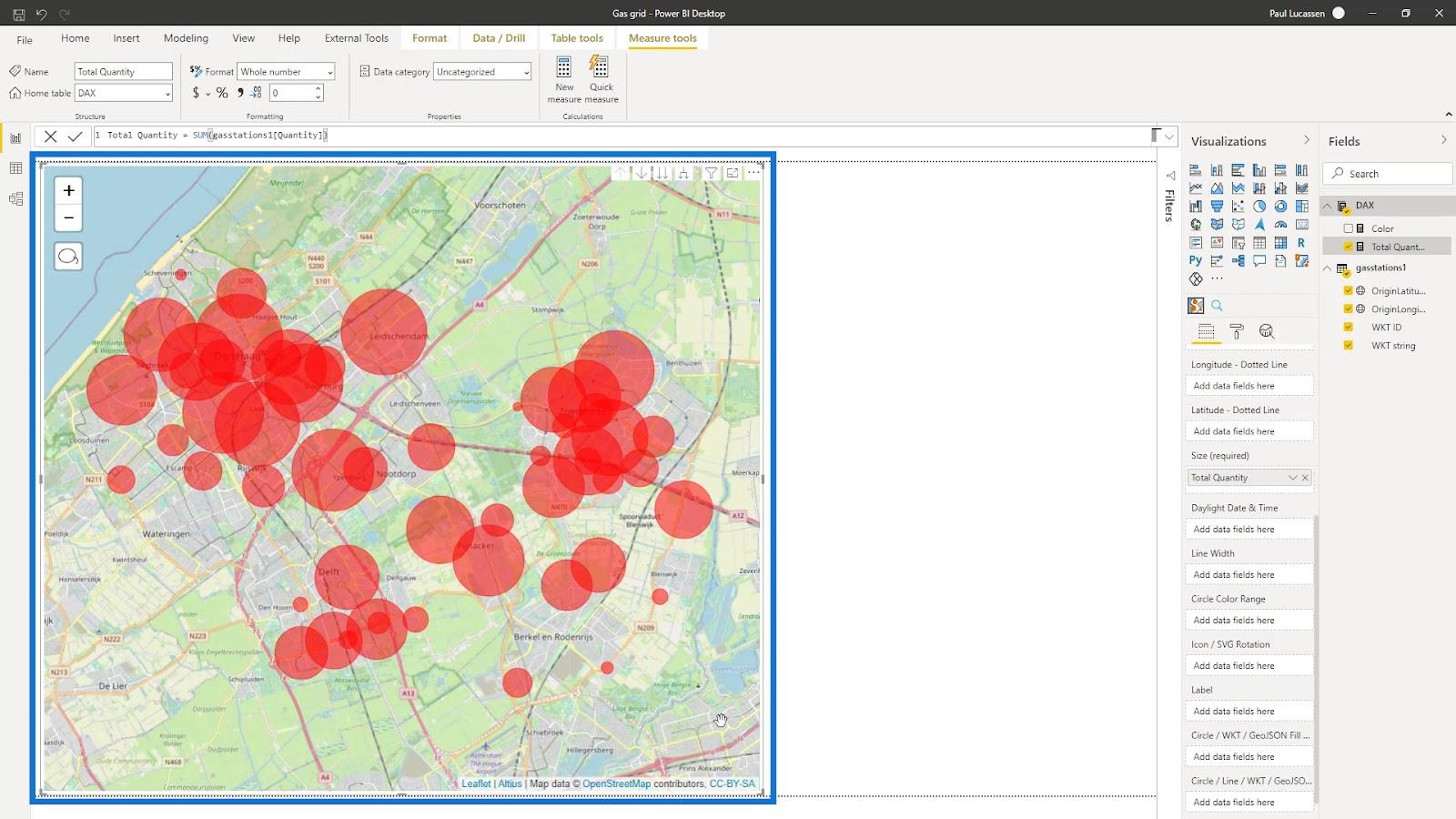1456x819 pixels.
Task: Apply percentage format
Action: (x=222, y=93)
